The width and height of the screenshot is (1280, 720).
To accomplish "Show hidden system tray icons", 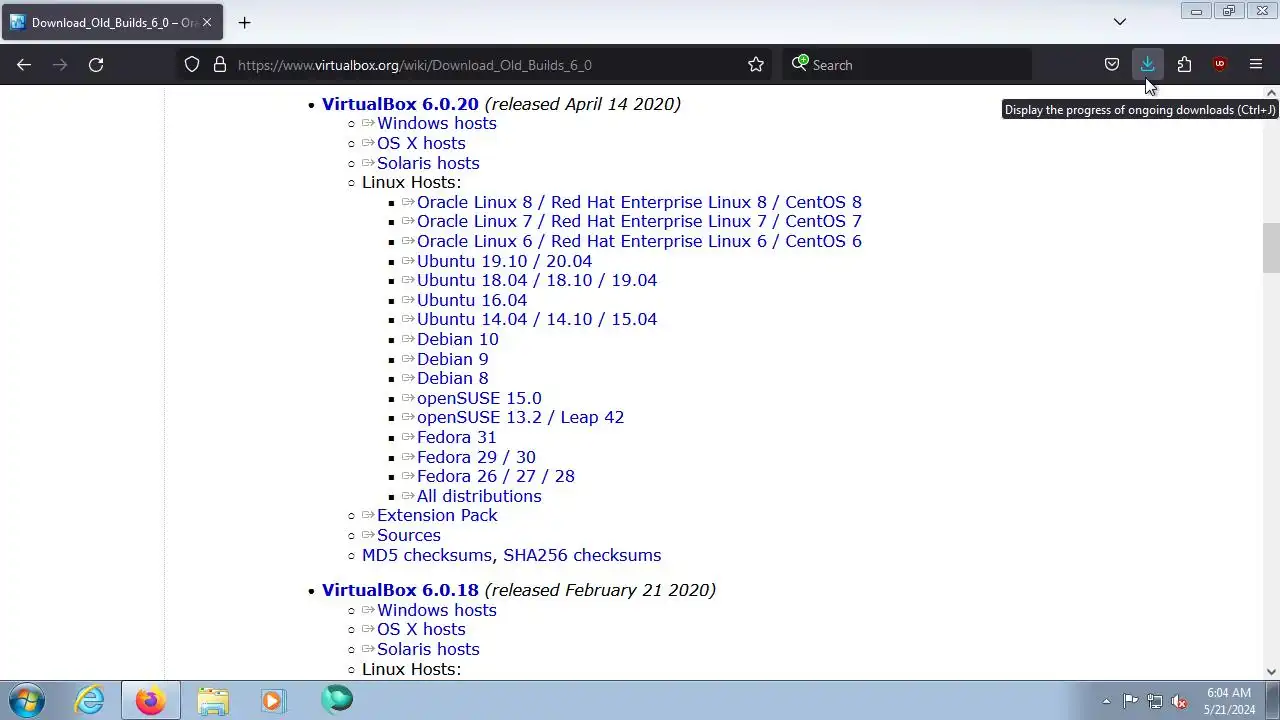I will click(1106, 701).
